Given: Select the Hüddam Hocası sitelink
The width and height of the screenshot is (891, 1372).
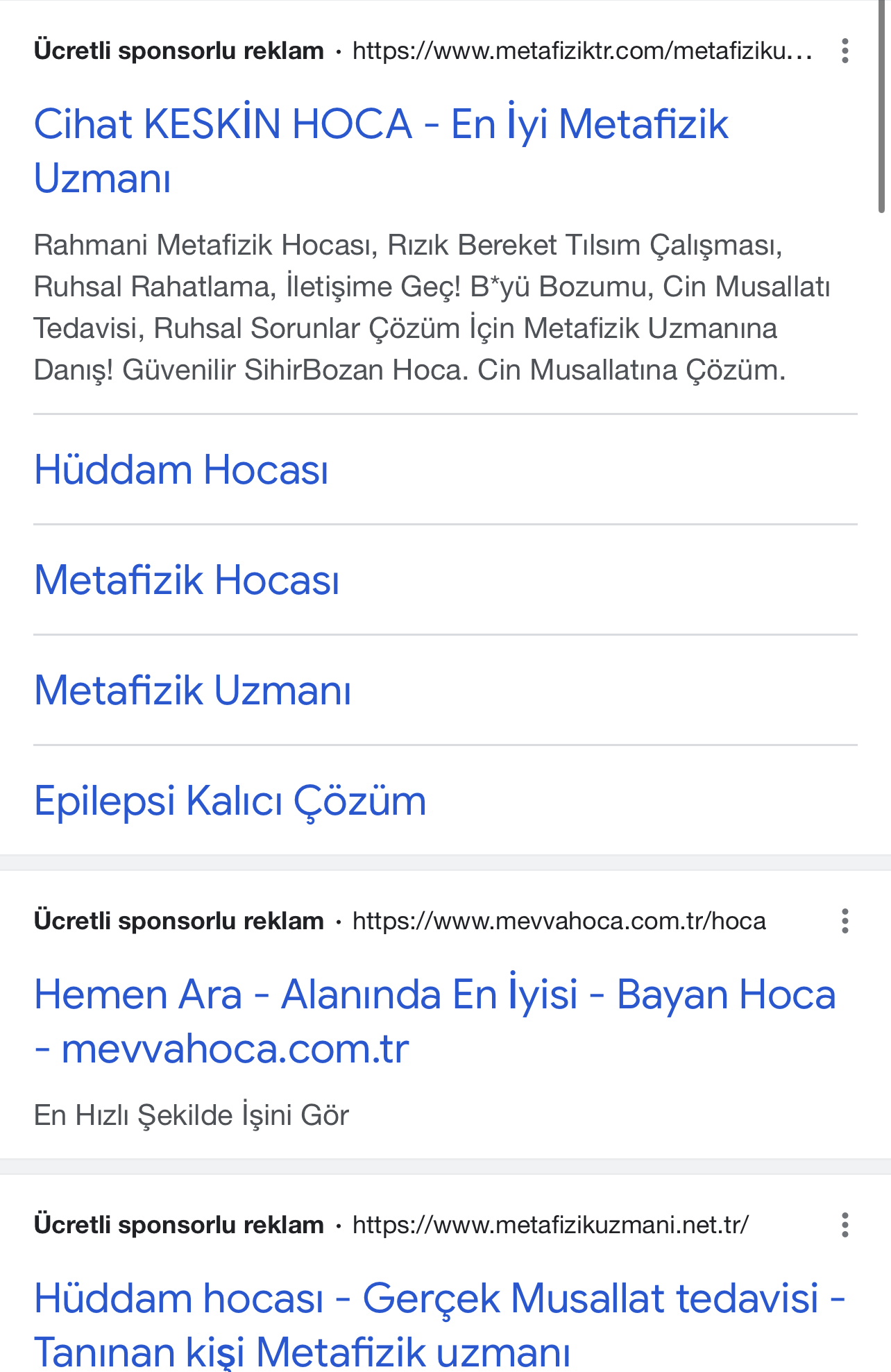Looking at the screenshot, I should (181, 470).
